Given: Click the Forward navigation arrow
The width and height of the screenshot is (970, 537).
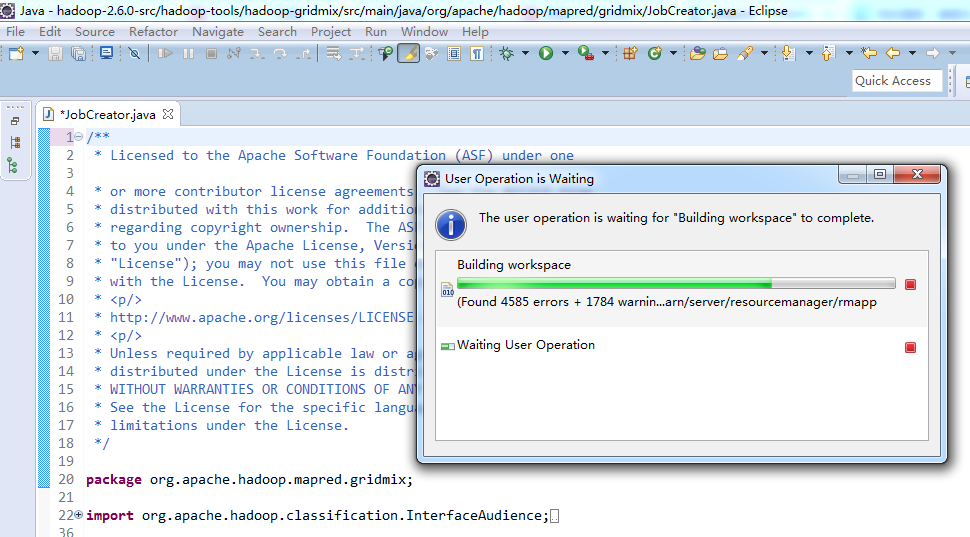Looking at the screenshot, I should point(932,54).
